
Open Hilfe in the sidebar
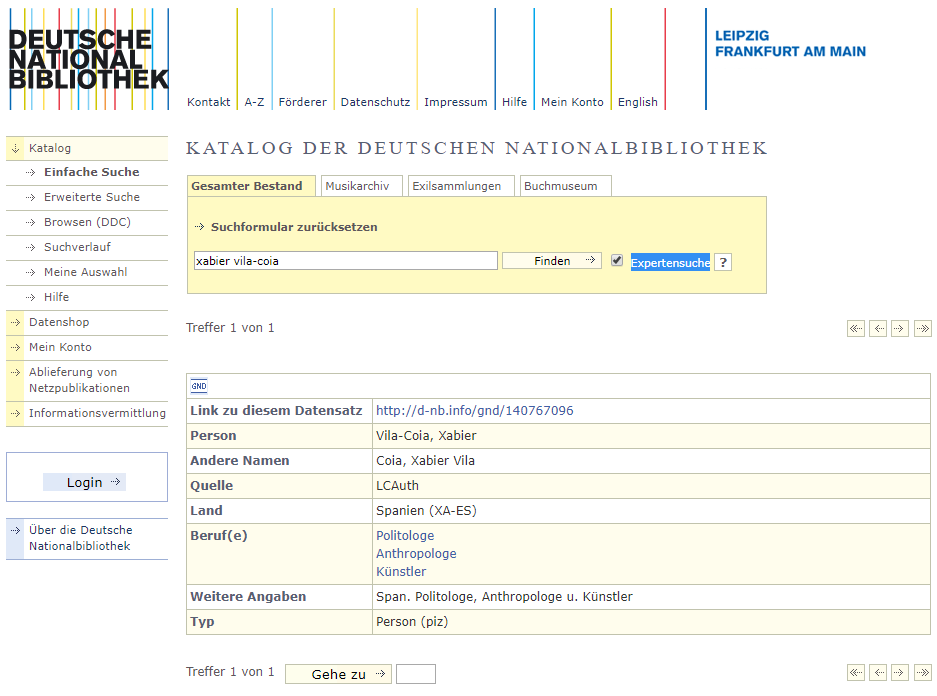pos(56,298)
